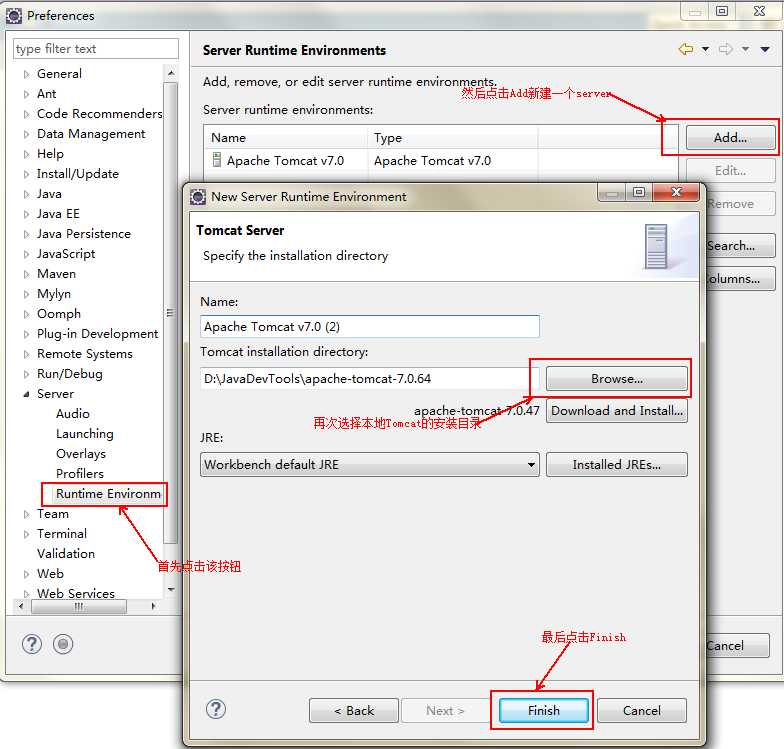Select Audio under Server

[72, 414]
